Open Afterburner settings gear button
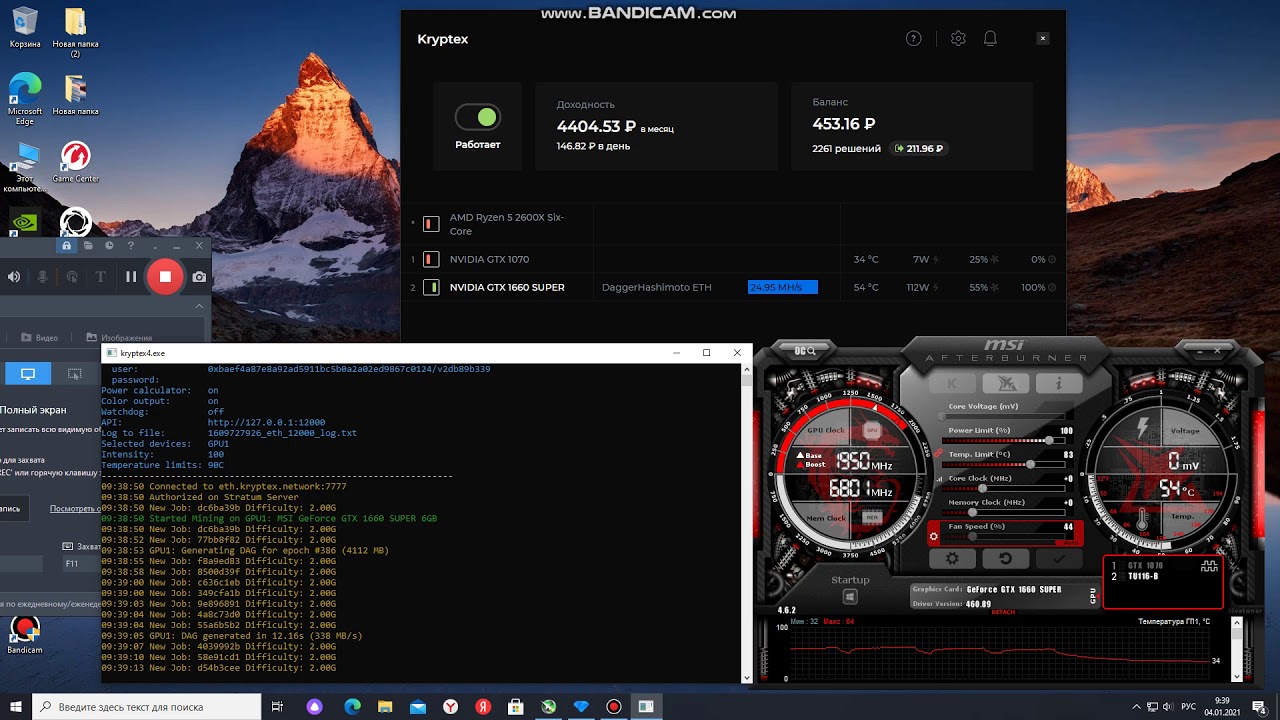Screen dimensions: 1280x720 952,560
